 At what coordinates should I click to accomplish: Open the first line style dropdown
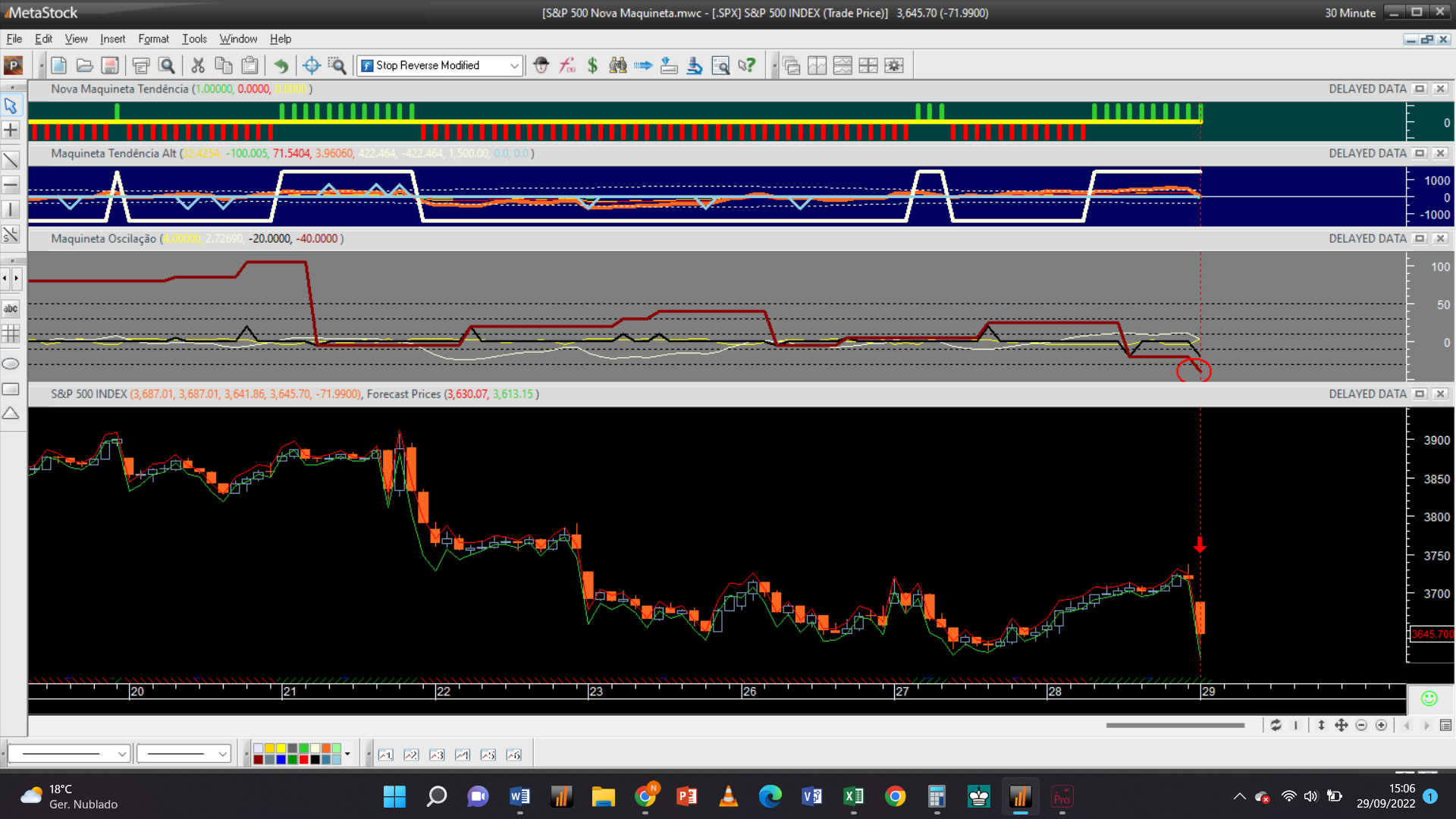point(121,754)
